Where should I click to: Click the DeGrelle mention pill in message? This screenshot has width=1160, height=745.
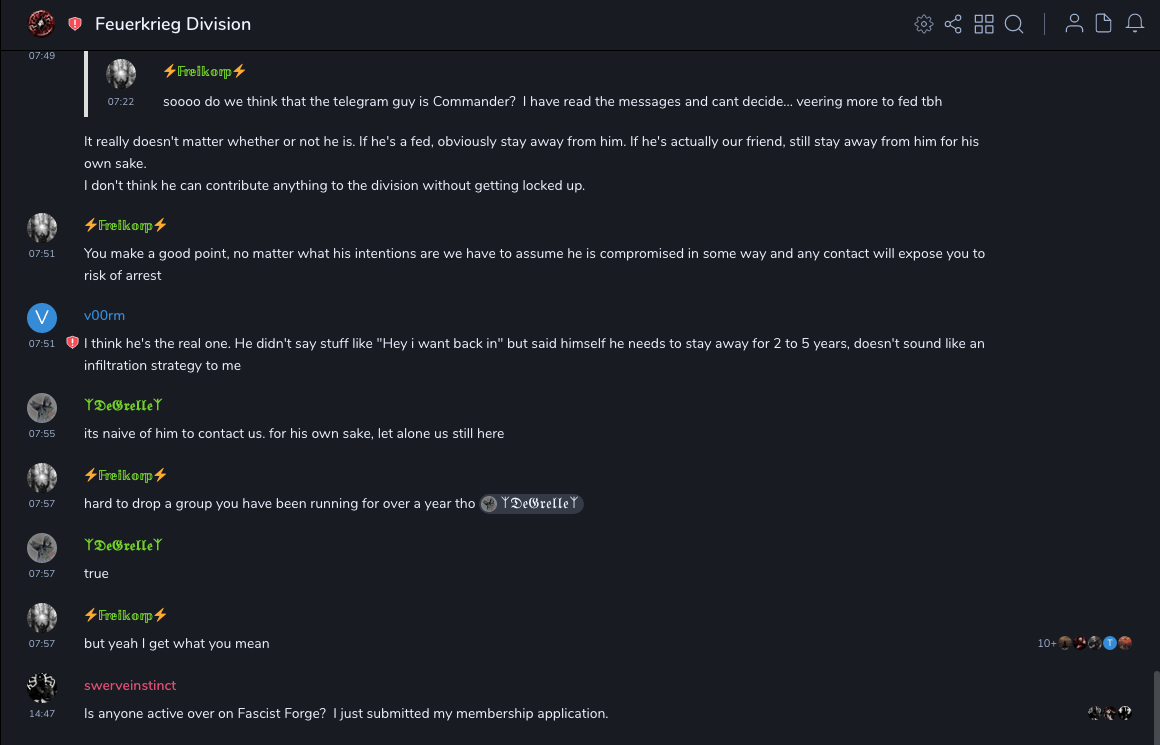click(531, 504)
